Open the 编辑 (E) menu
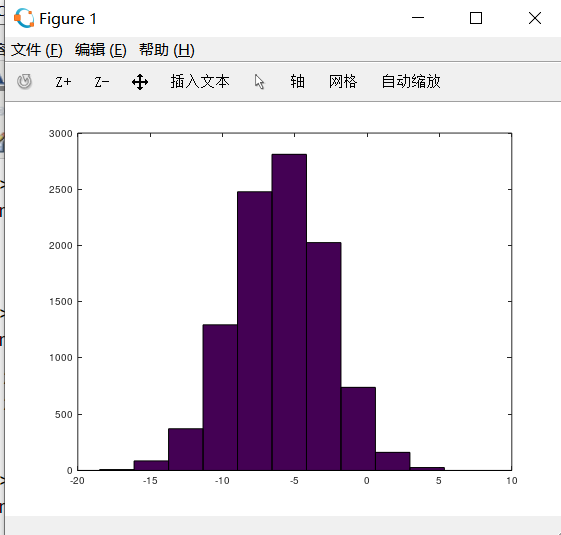The height and width of the screenshot is (535, 561). point(101,50)
